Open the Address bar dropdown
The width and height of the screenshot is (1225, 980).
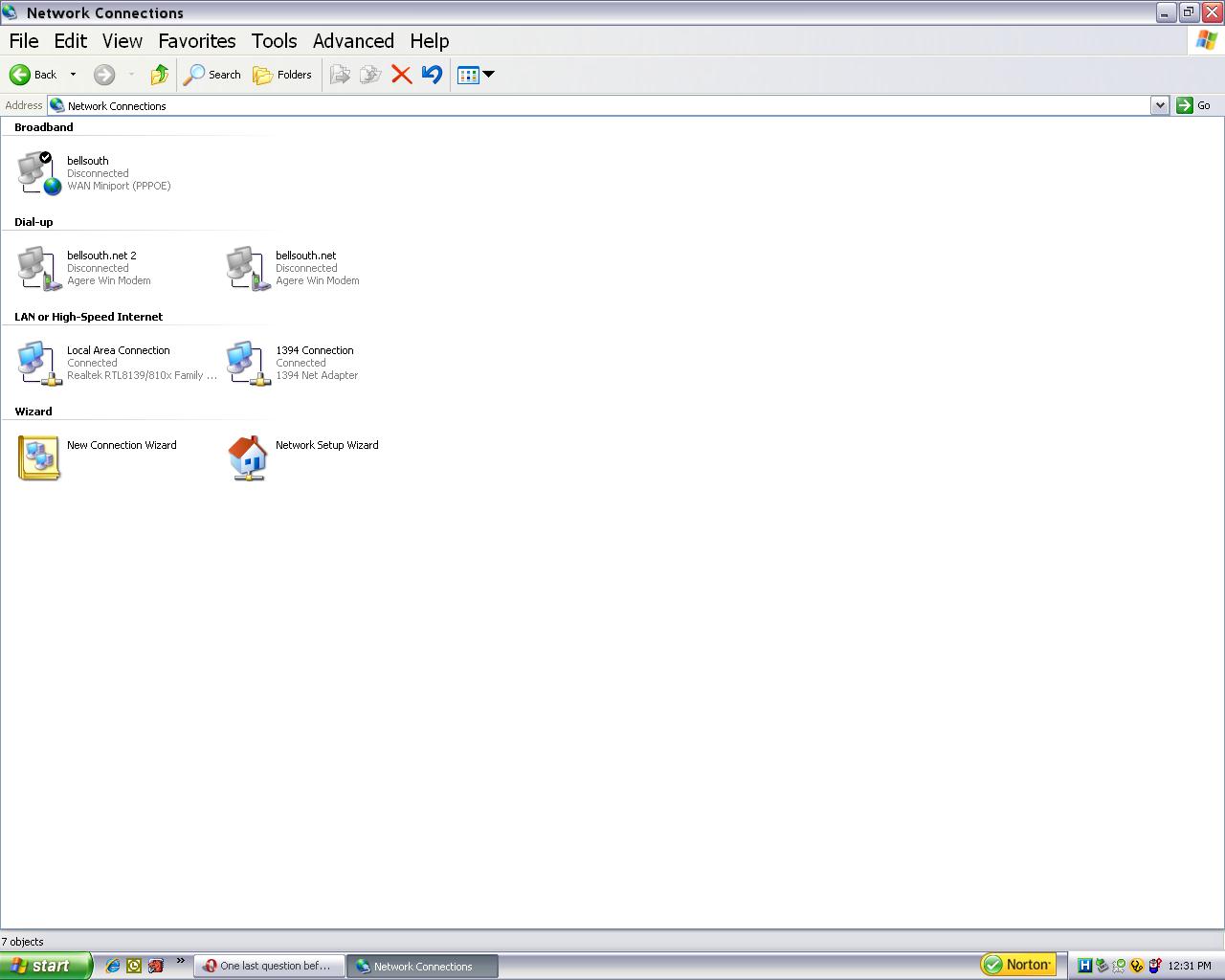pos(1160,105)
